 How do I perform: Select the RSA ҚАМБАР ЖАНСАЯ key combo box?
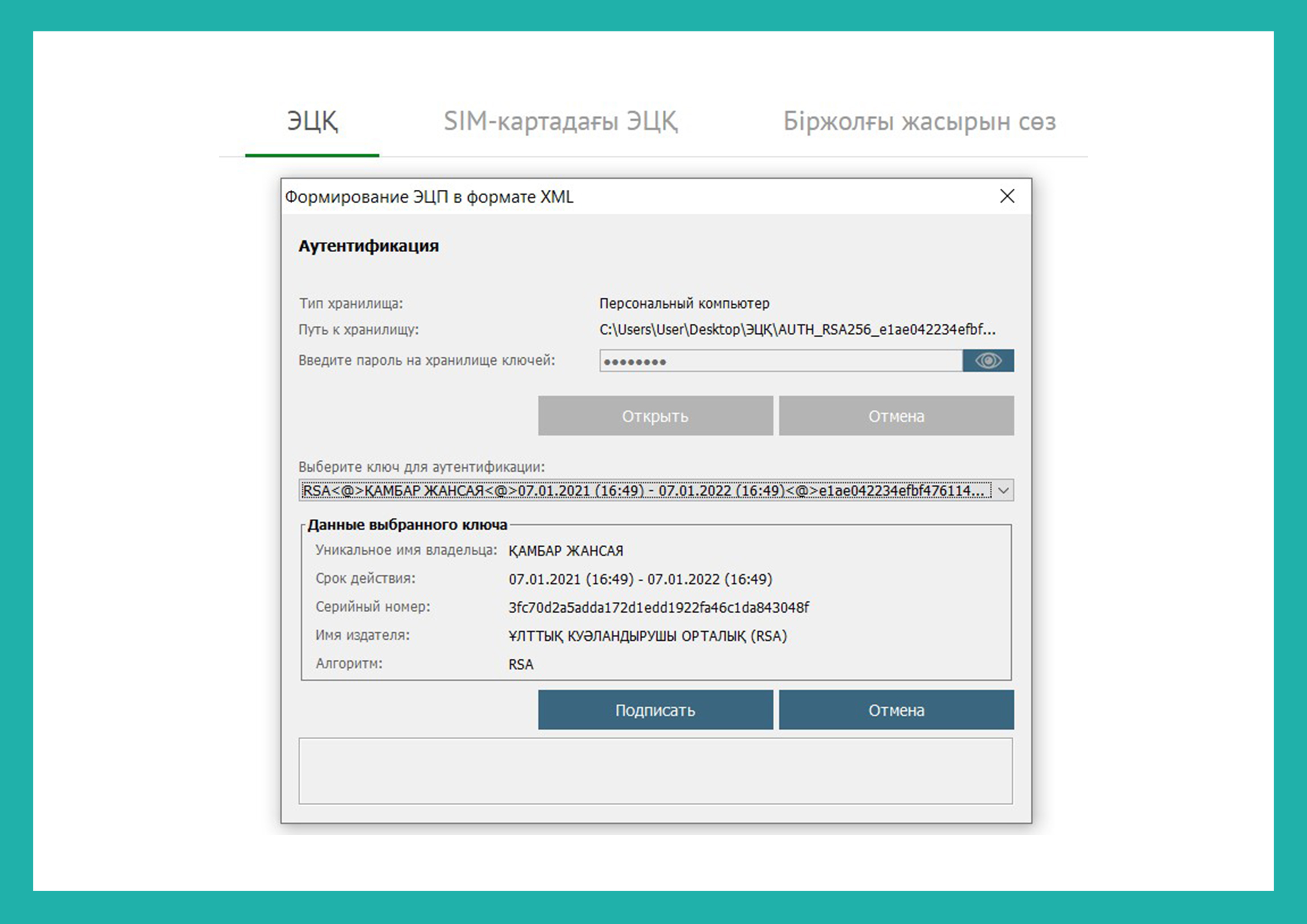click(656, 490)
